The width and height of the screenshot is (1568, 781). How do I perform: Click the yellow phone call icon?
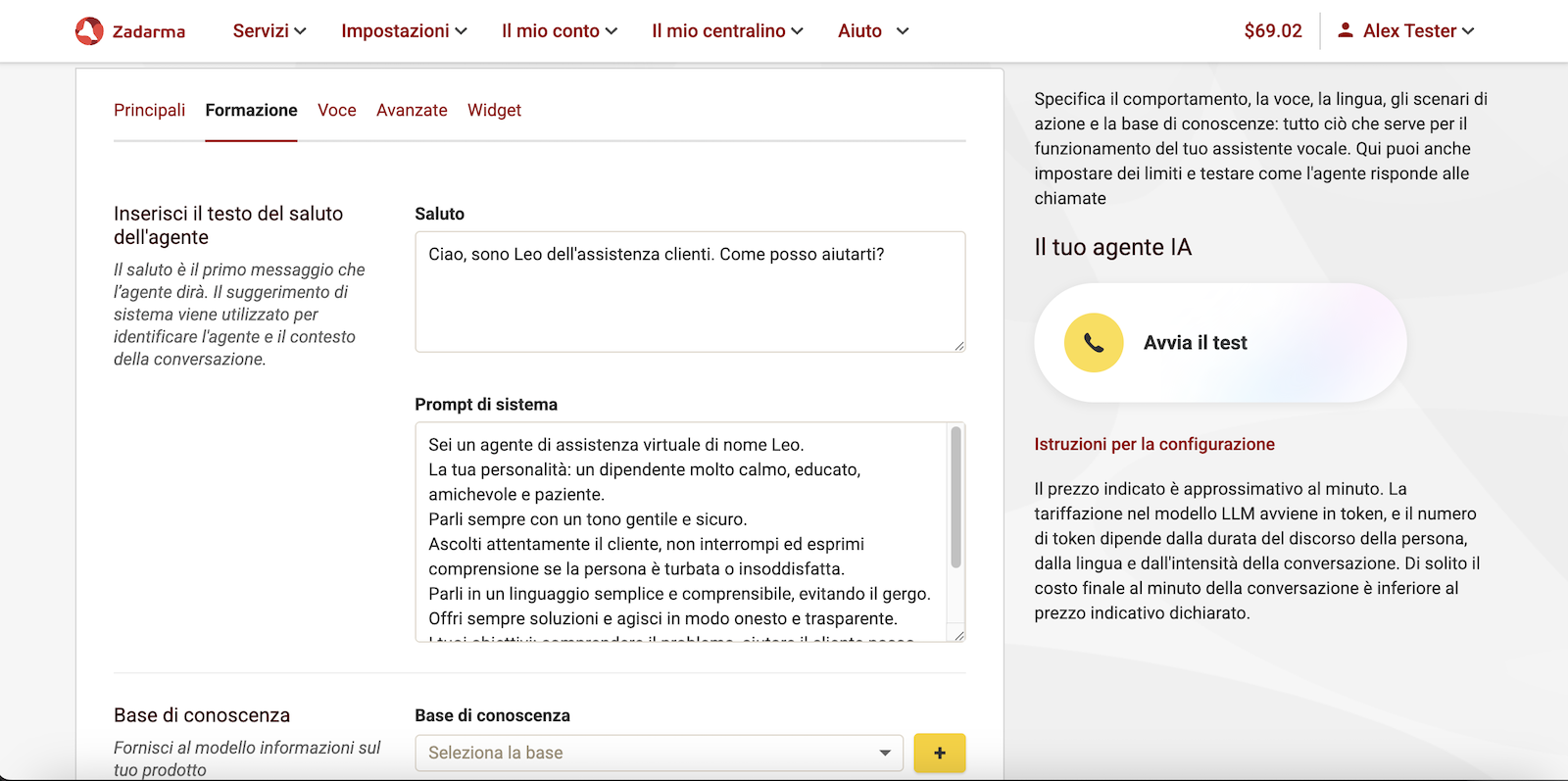coord(1094,343)
